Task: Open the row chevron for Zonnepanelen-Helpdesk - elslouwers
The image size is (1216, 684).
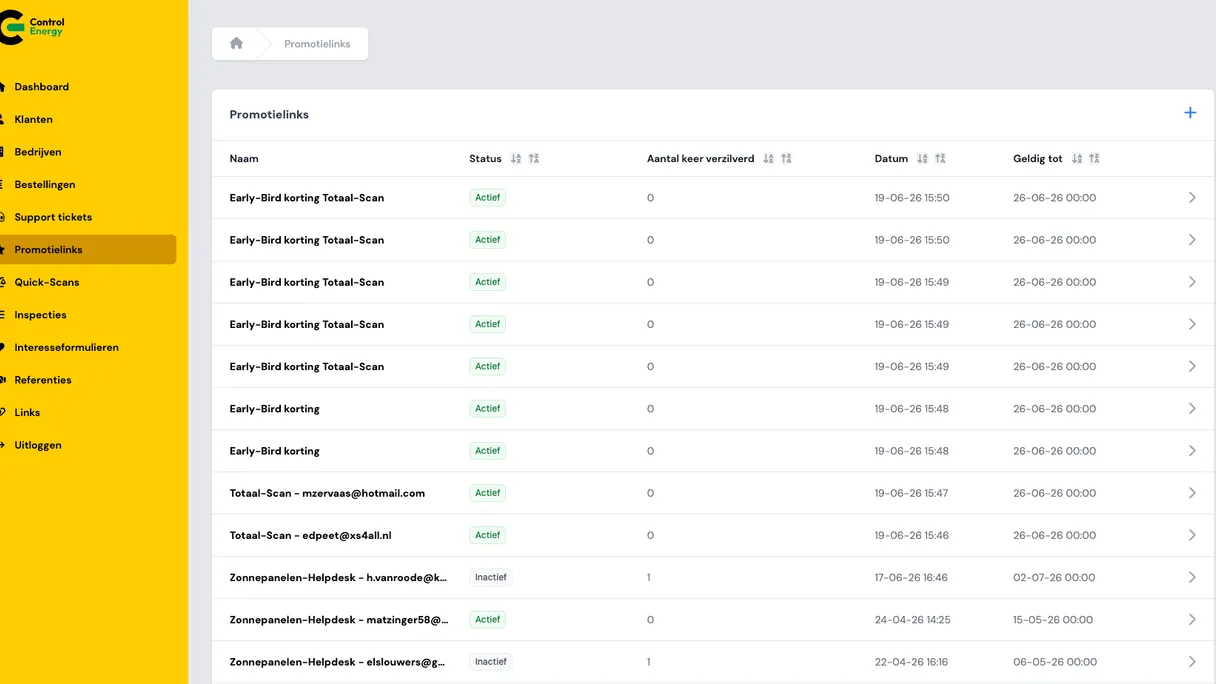Action: (1192, 661)
